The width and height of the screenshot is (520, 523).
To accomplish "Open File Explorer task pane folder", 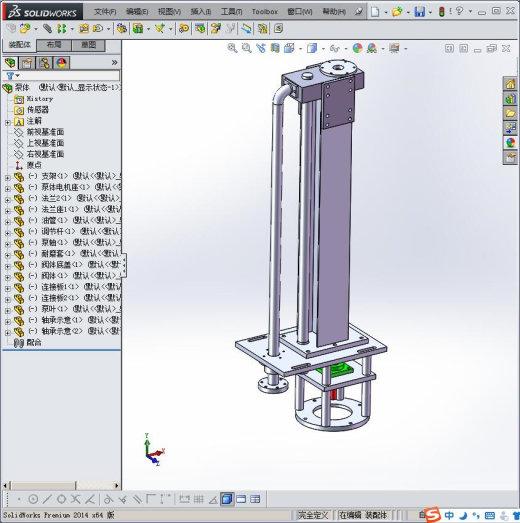I will click(x=510, y=113).
